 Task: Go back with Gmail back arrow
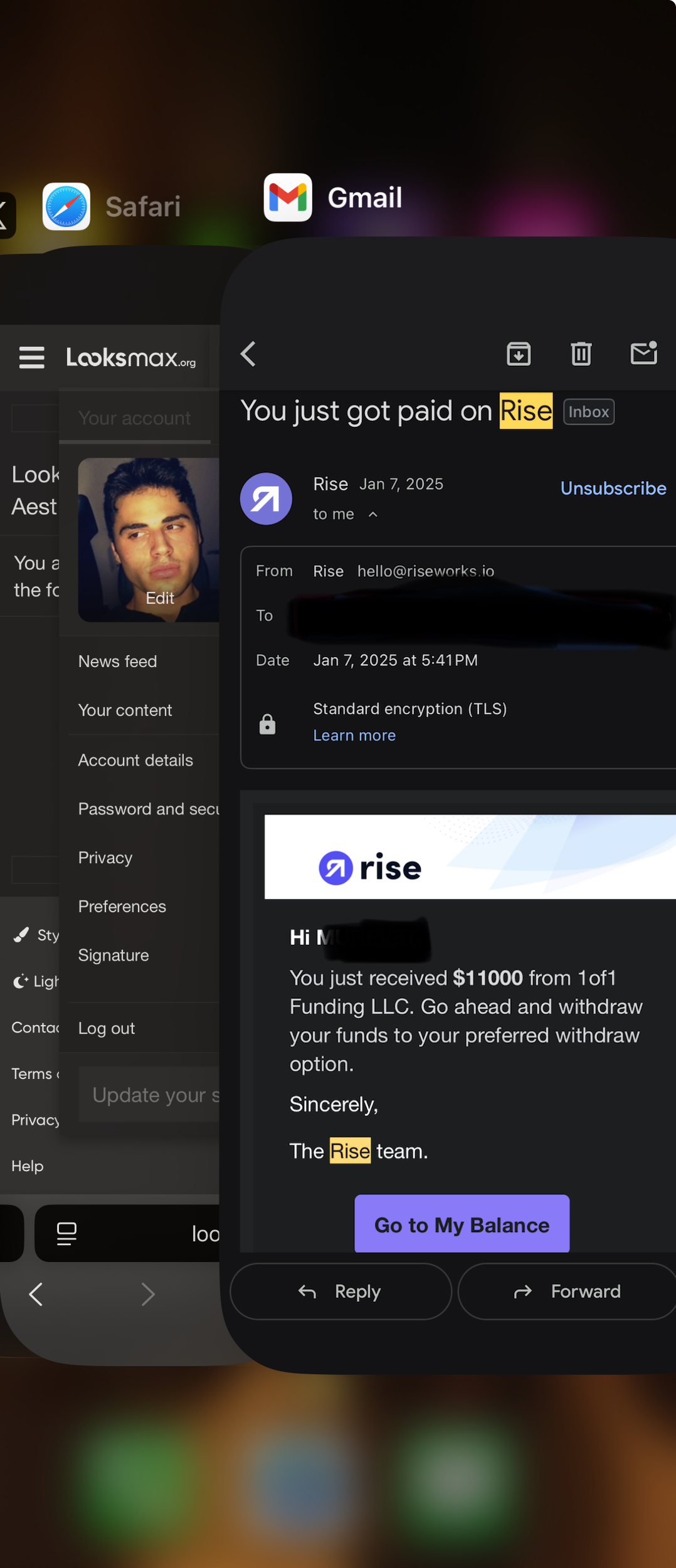(249, 354)
